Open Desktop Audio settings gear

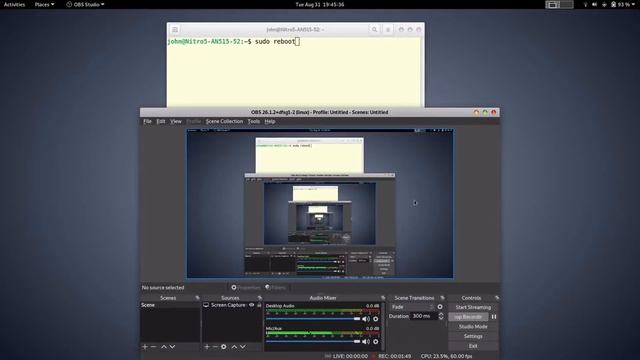(376, 319)
